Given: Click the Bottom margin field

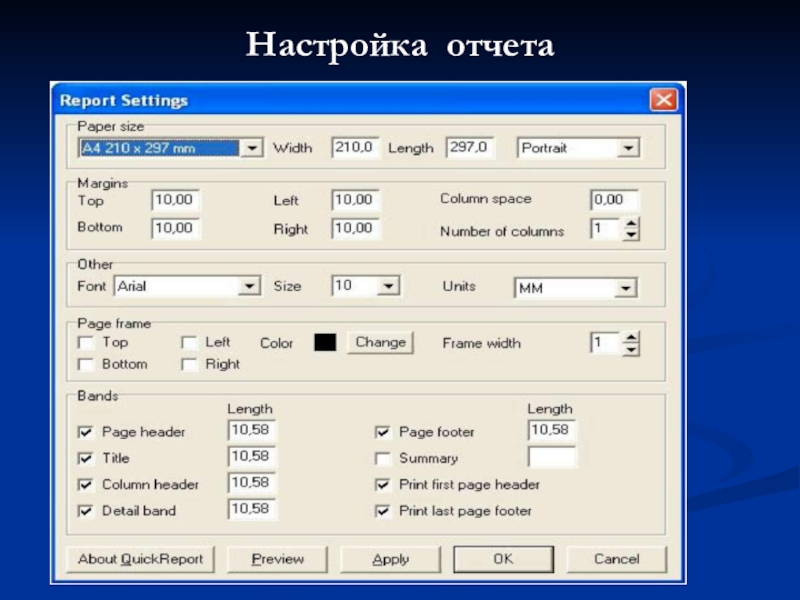Looking at the screenshot, I should point(175,228).
